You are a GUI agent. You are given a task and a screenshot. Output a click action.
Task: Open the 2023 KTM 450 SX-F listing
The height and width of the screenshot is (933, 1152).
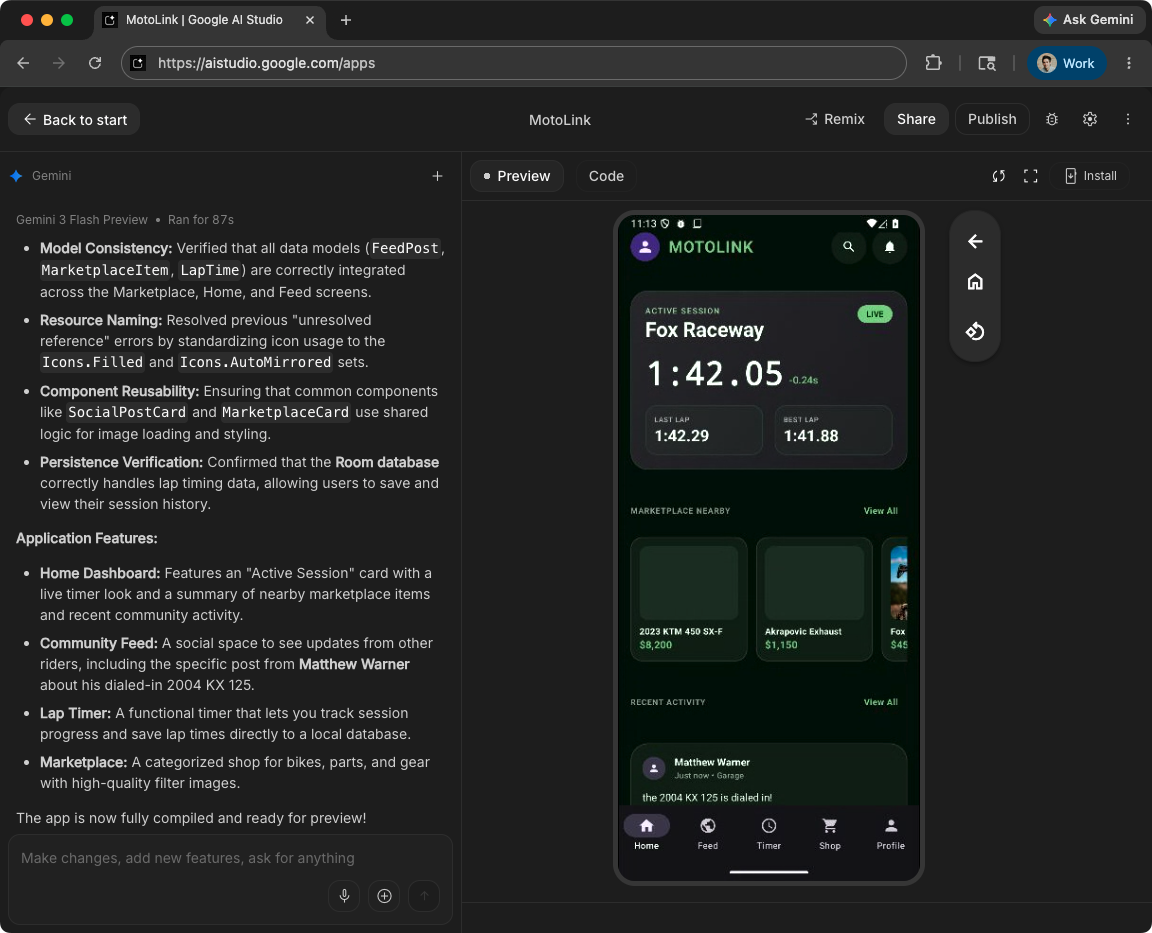tap(688, 599)
